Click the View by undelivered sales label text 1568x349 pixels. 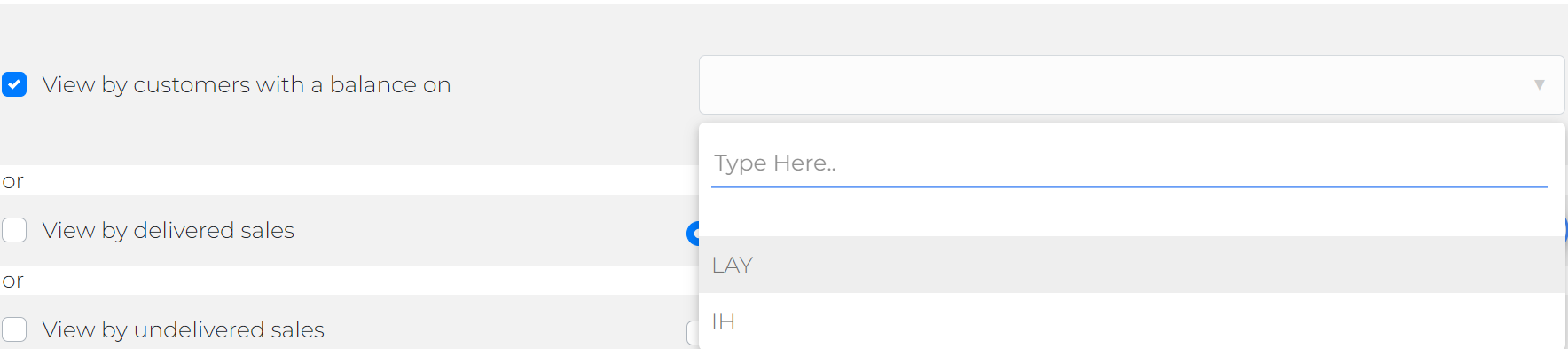[184, 329]
